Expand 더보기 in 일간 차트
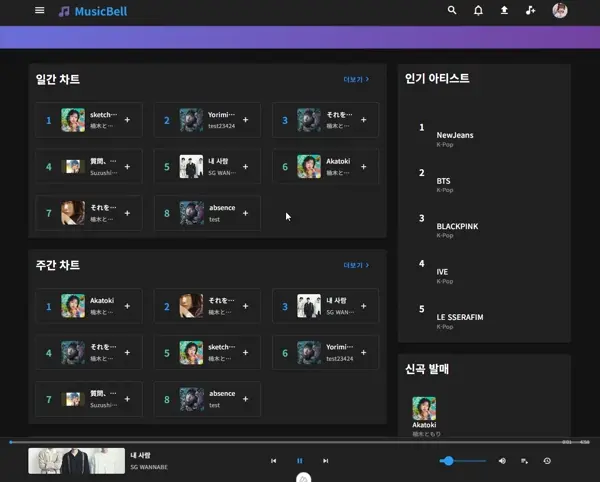The height and width of the screenshot is (482, 600). [356, 79]
